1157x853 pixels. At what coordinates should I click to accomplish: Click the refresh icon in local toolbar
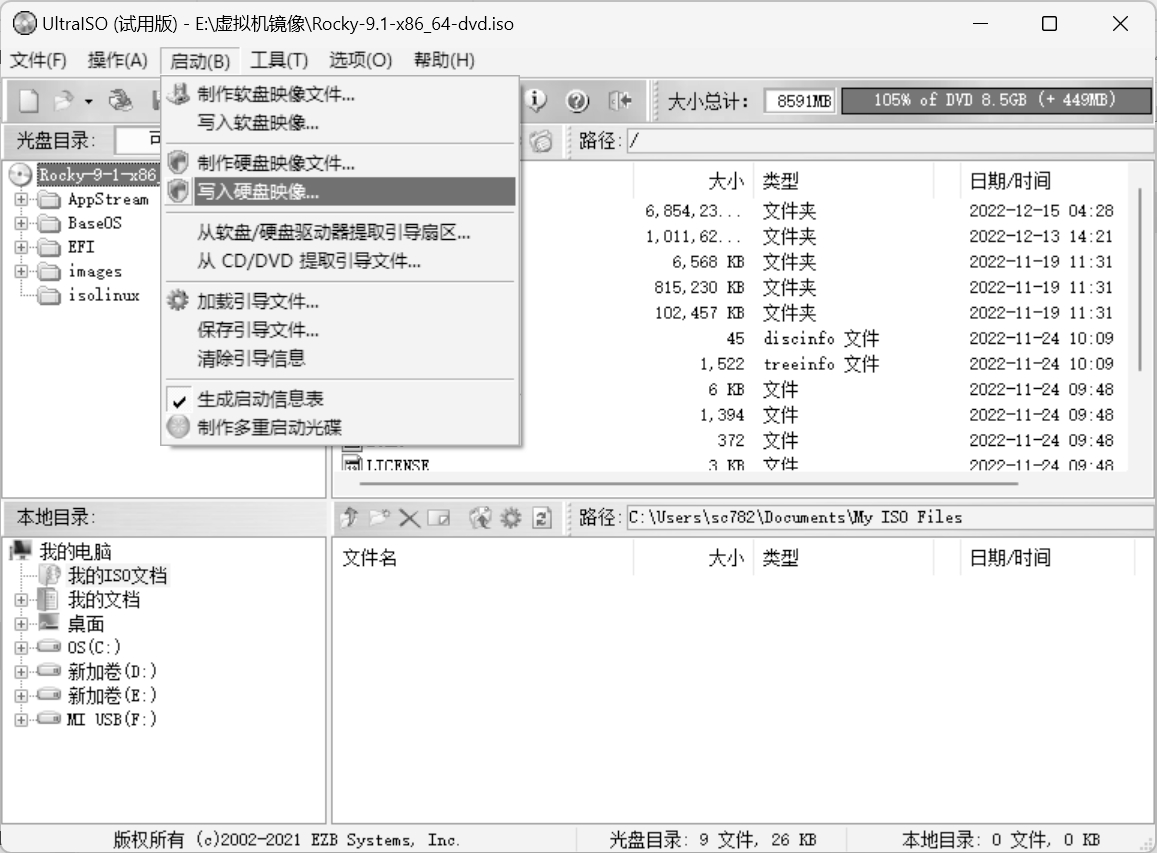542,517
